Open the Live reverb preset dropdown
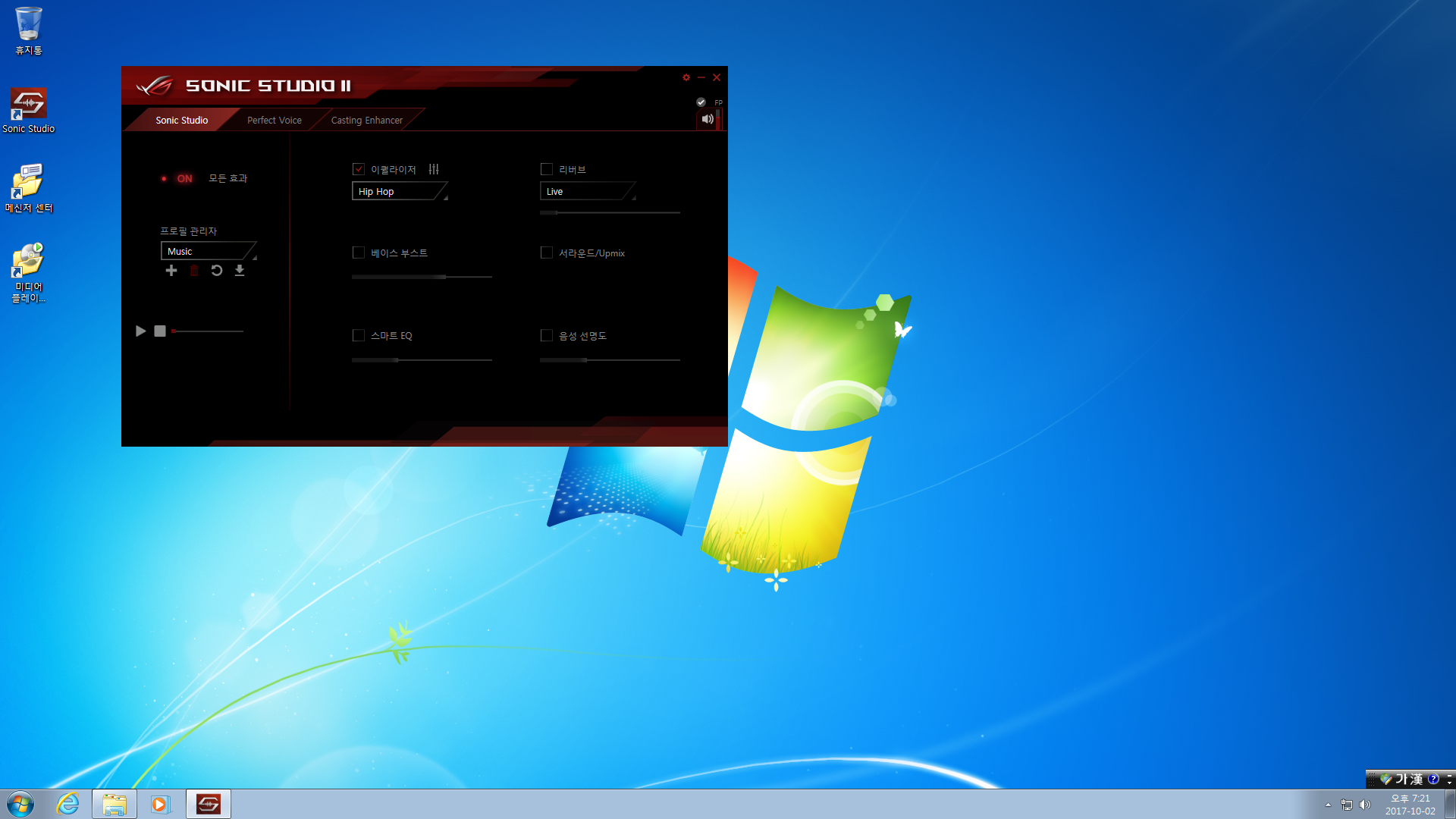Image resolution: width=1456 pixels, height=819 pixels. (x=588, y=191)
